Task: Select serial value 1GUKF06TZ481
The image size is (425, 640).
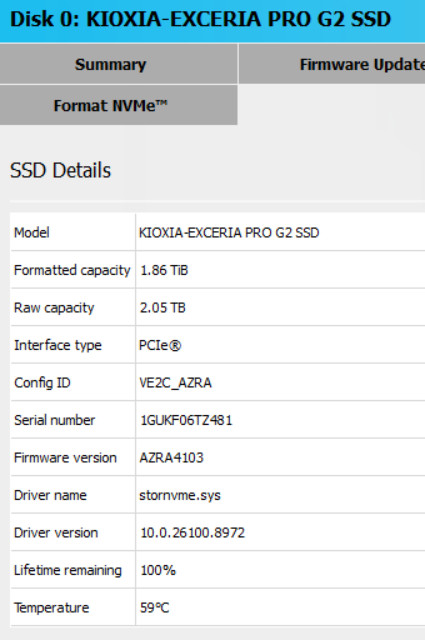Action: point(186,420)
